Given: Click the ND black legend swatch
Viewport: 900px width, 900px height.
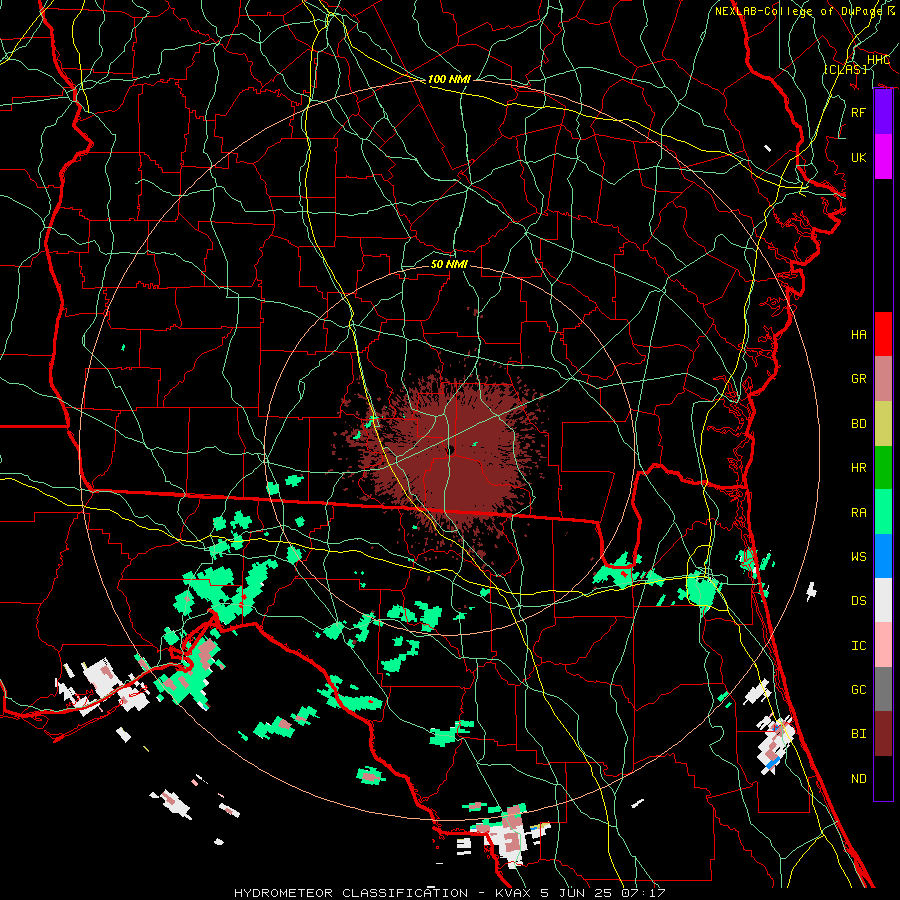Looking at the screenshot, I should pyautogui.click(x=883, y=778).
